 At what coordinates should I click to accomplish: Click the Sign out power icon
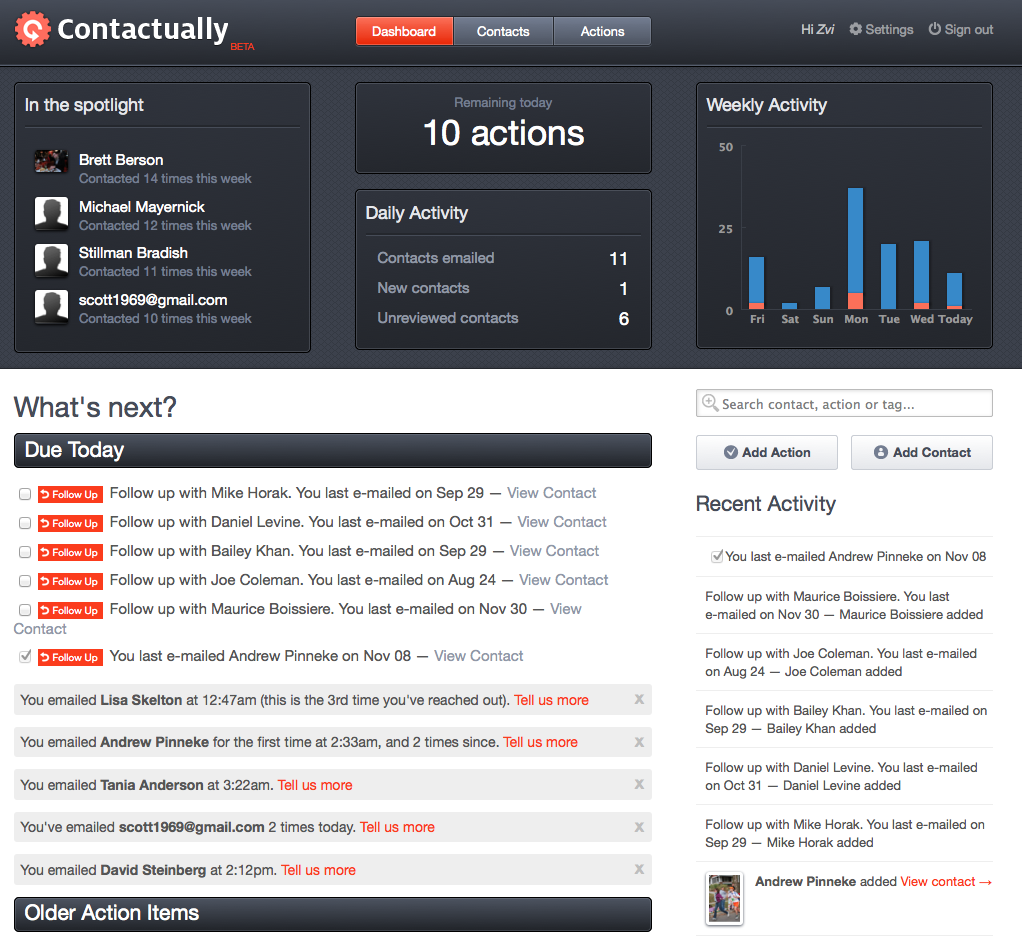point(934,29)
